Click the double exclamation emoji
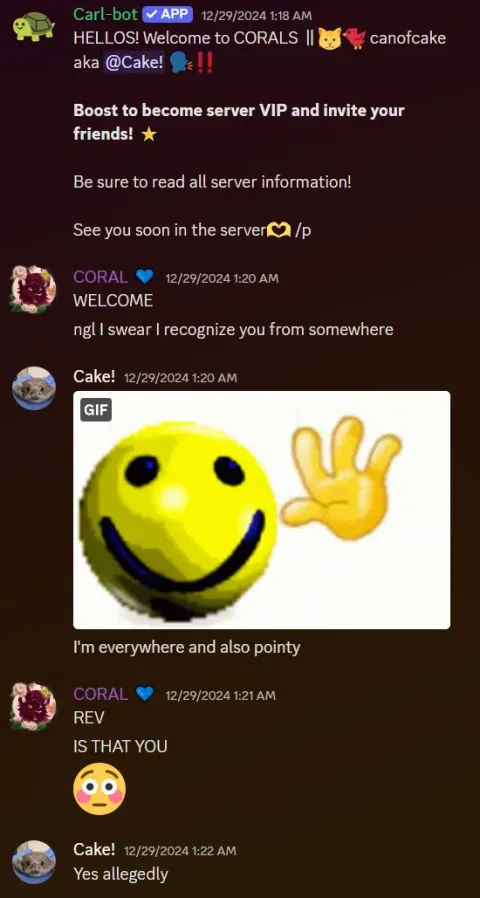480x898 pixels. [x=204, y=63]
